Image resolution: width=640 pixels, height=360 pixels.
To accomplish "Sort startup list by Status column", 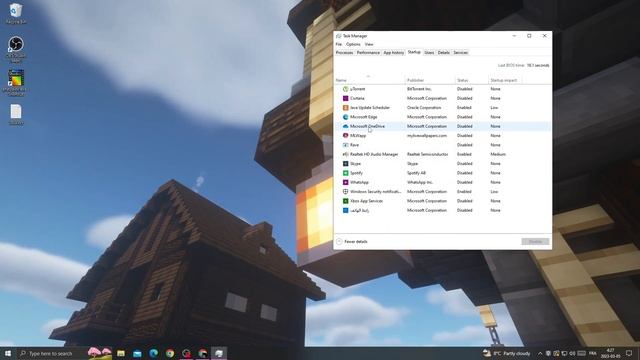I will tap(471, 80).
